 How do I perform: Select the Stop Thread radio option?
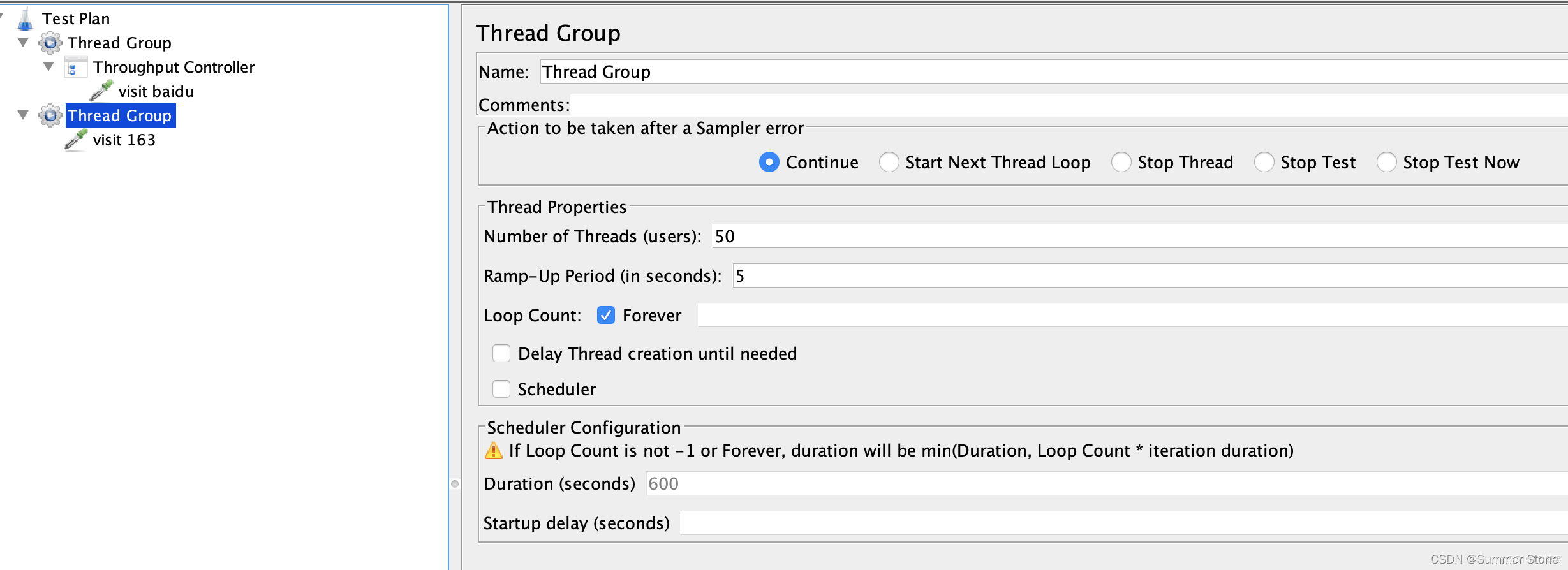coord(1121,163)
